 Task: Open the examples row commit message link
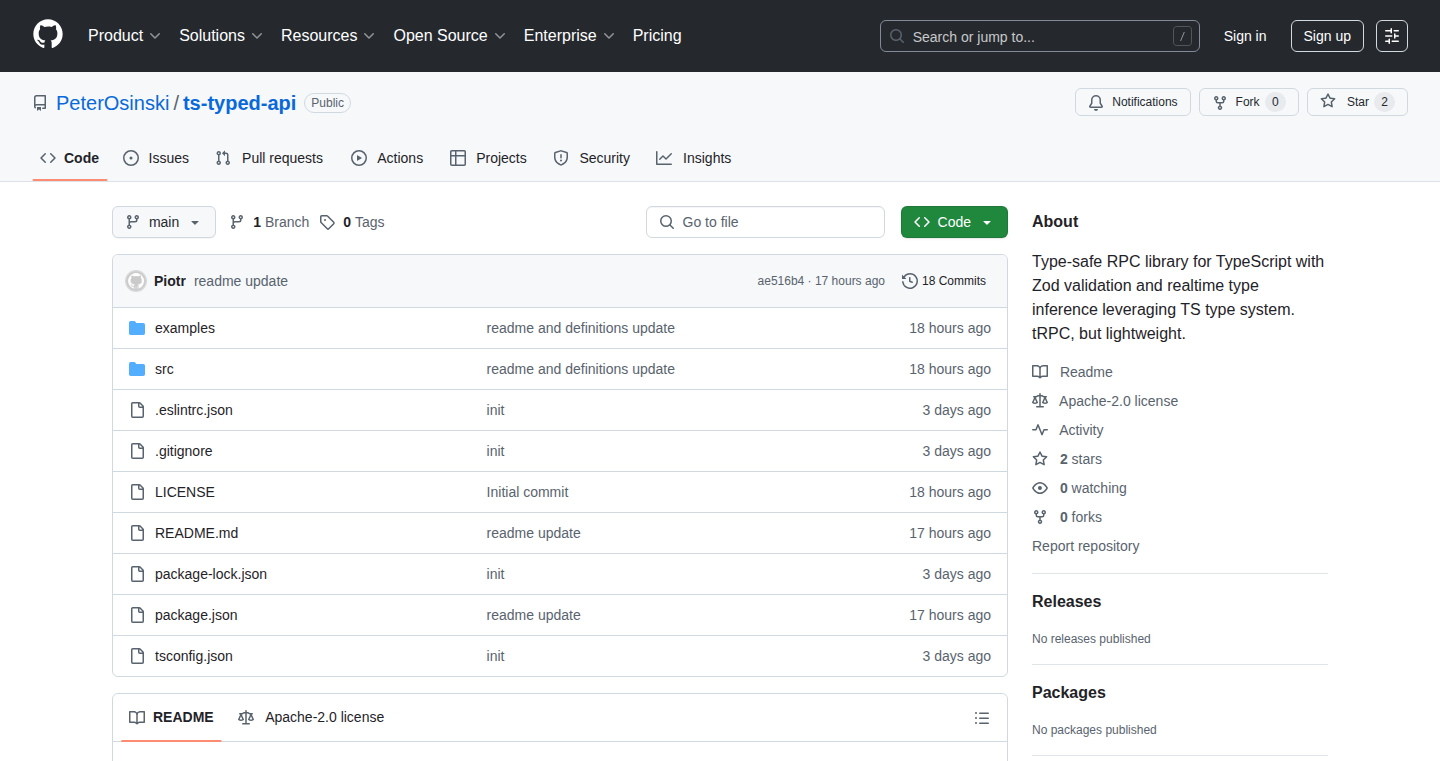coord(581,328)
